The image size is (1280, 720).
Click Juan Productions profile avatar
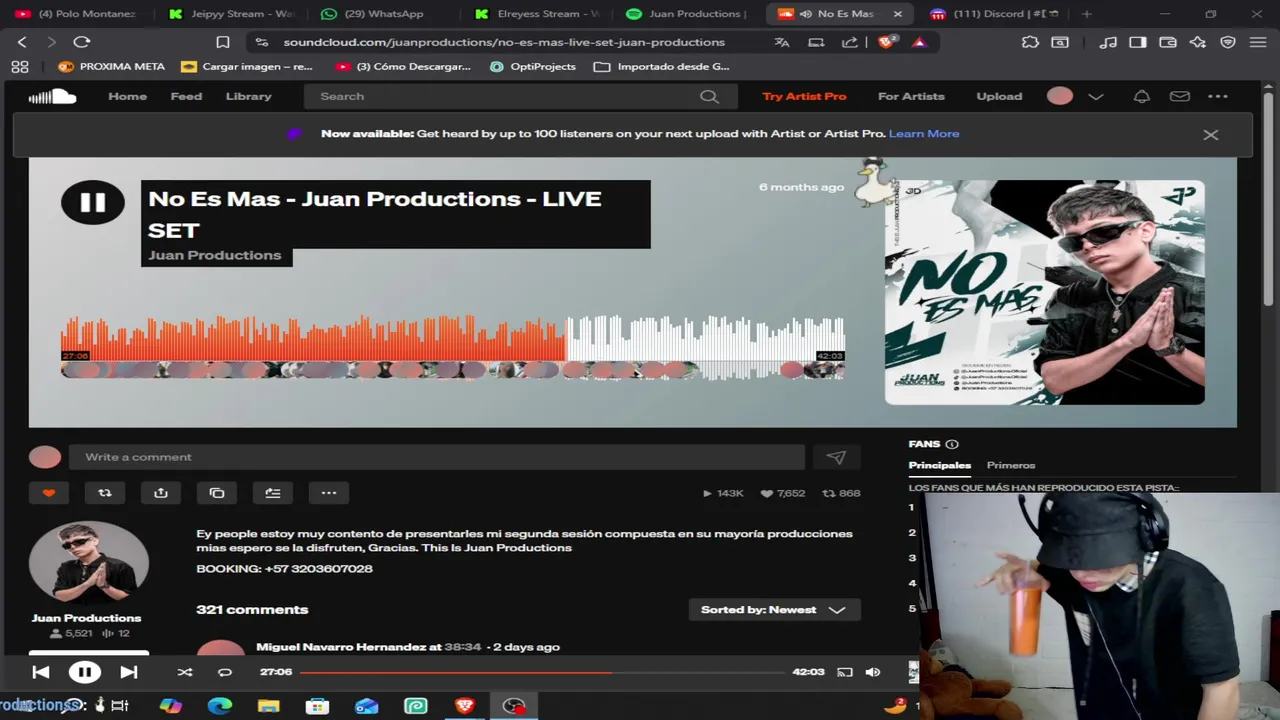88,562
